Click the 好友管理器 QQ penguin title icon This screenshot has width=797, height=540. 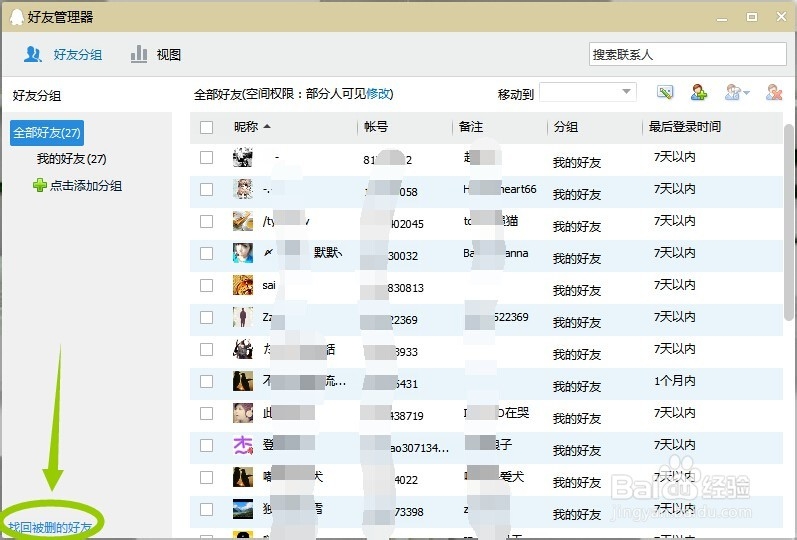click(17, 17)
